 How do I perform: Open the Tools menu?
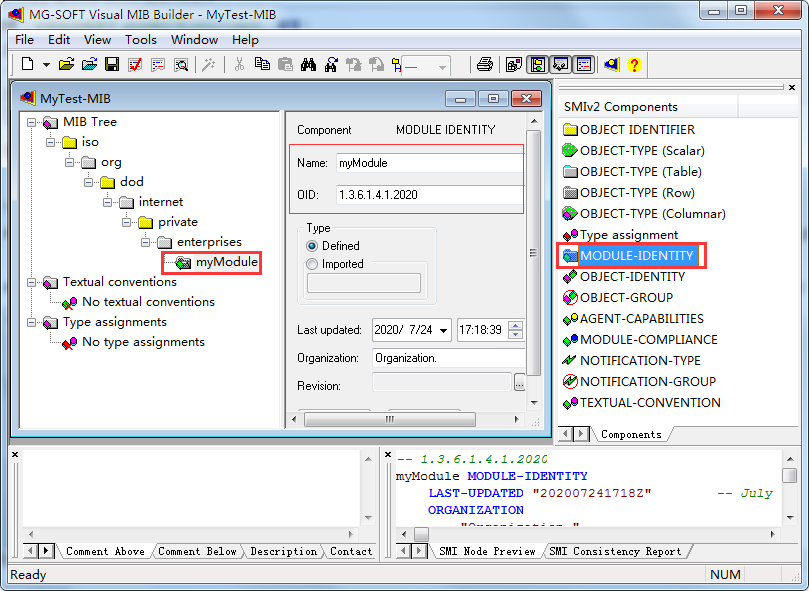coord(140,40)
